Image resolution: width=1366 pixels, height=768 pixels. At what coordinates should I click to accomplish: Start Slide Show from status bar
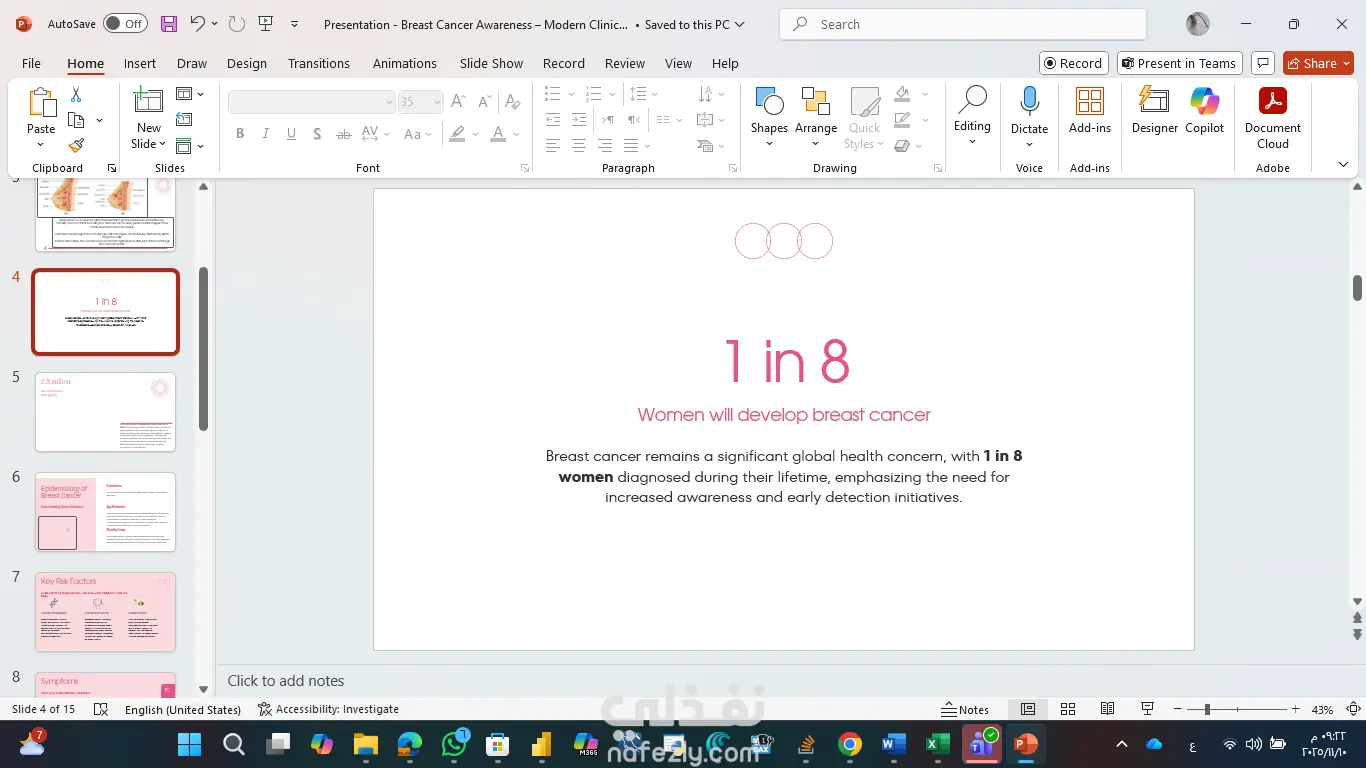1148,709
